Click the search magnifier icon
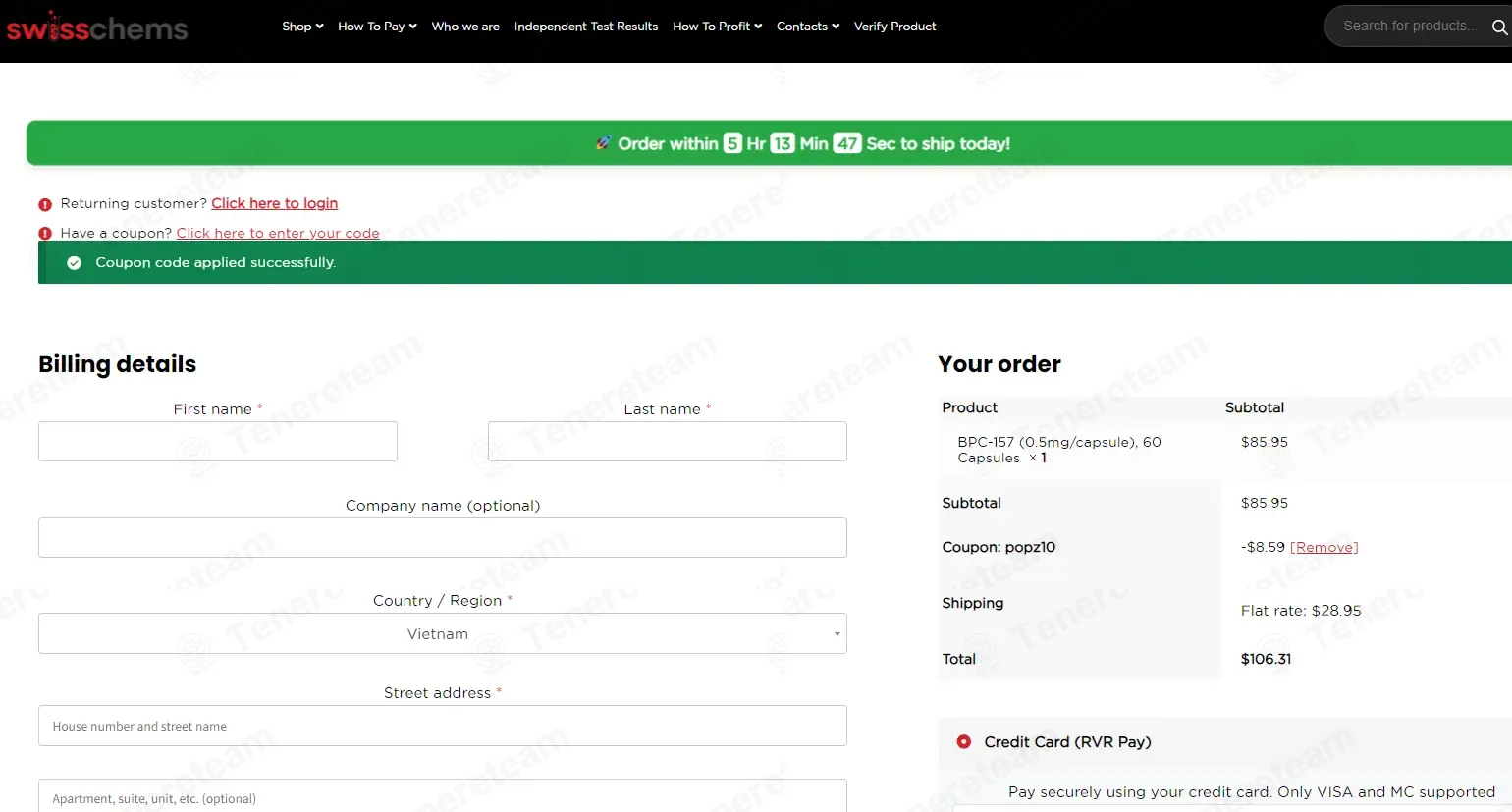The width and height of the screenshot is (1512, 812). (1498, 27)
